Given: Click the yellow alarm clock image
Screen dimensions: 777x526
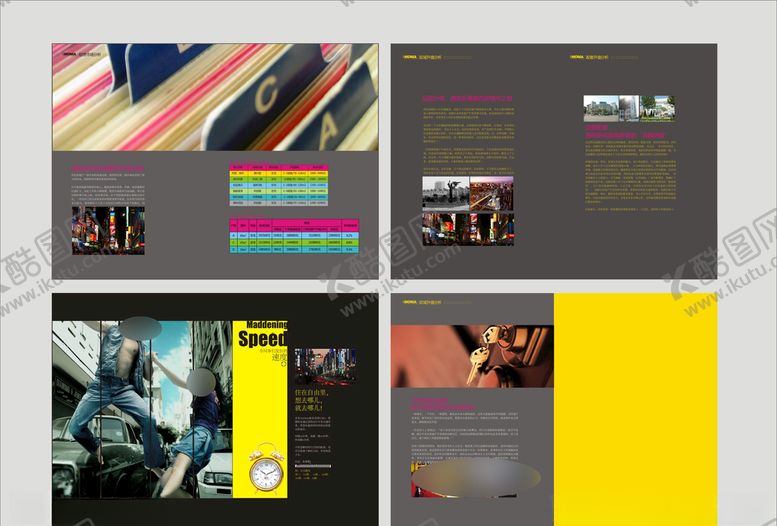Looking at the screenshot, I should pyautogui.click(x=266, y=469).
